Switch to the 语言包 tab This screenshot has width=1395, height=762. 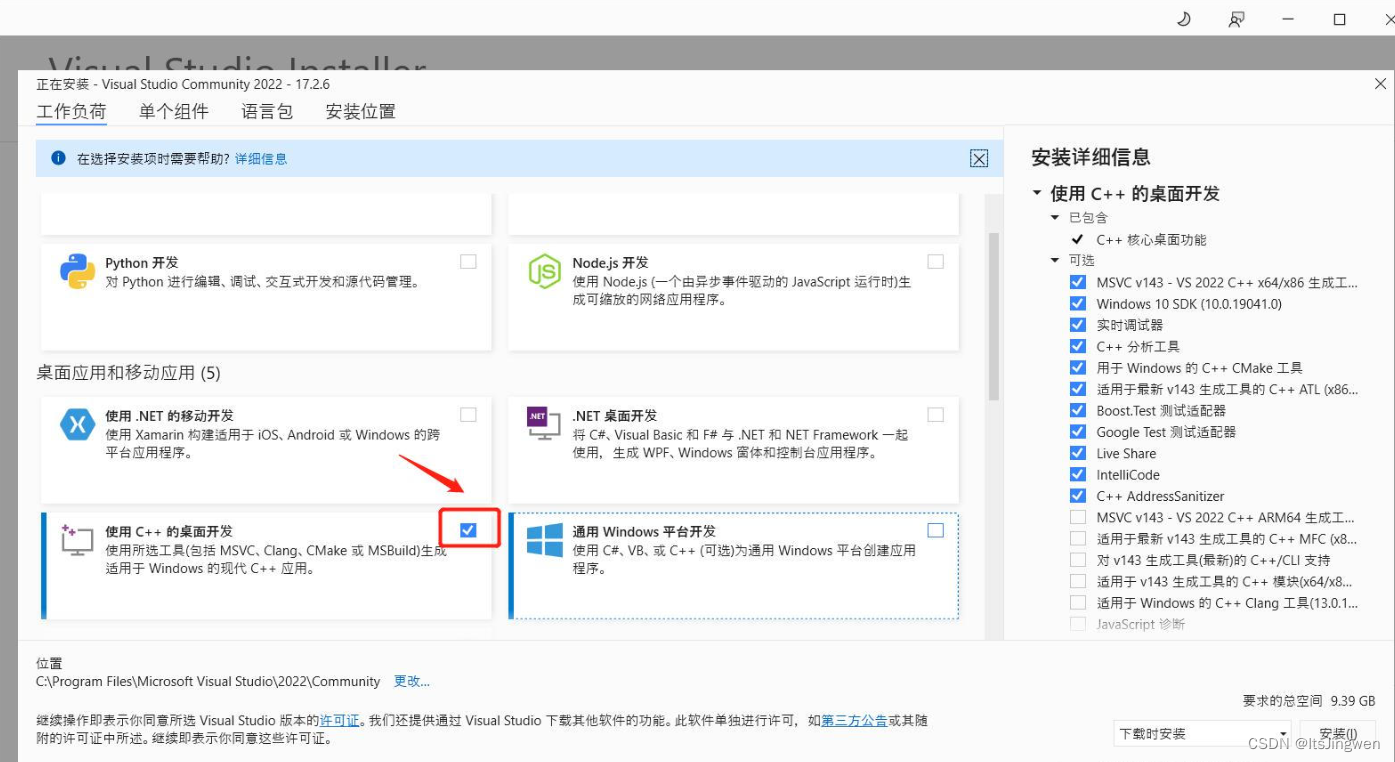[267, 111]
